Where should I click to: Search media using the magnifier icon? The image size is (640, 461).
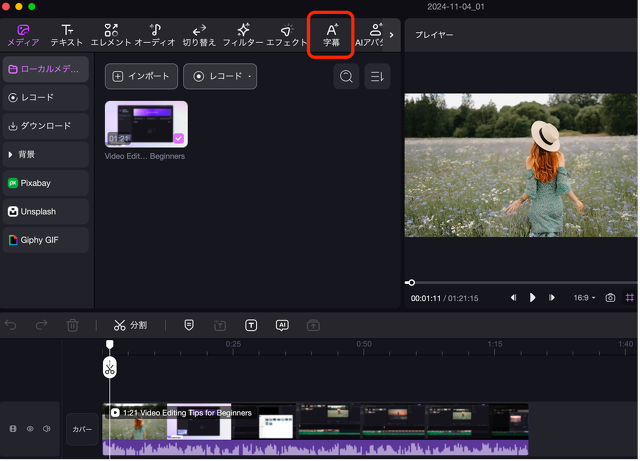click(x=346, y=76)
